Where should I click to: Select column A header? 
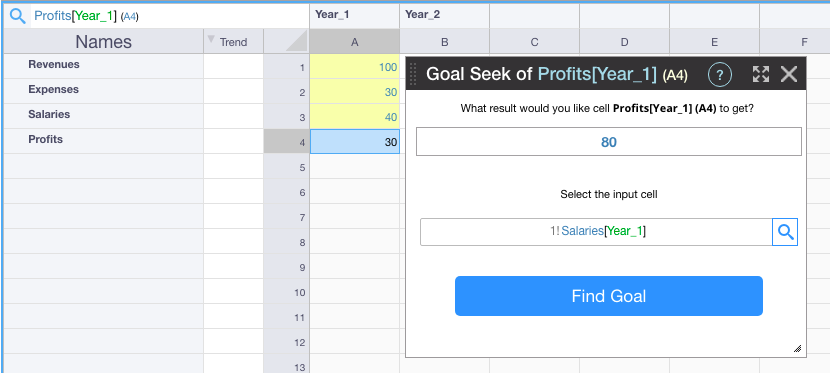pyautogui.click(x=355, y=42)
